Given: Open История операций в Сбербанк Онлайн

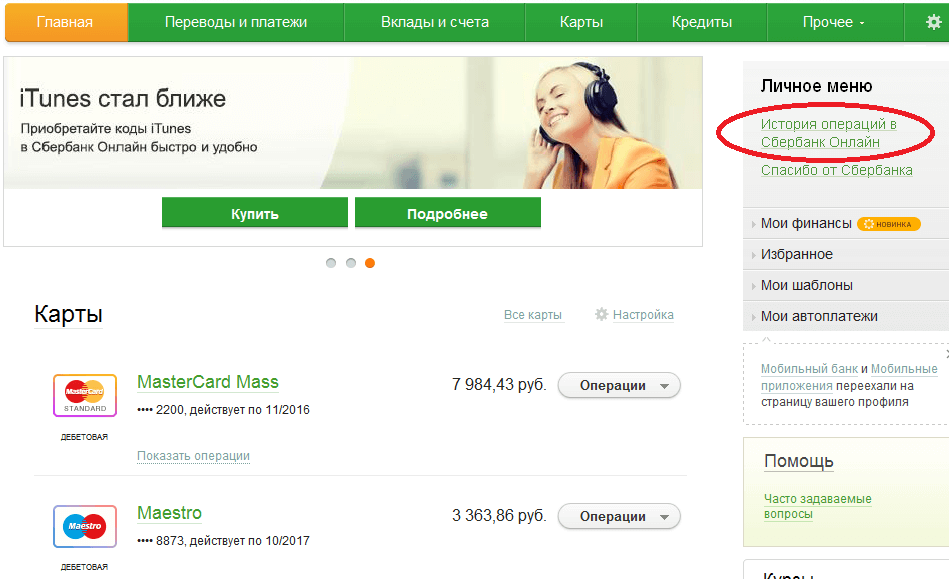Looking at the screenshot, I should pyautogui.click(x=828, y=133).
